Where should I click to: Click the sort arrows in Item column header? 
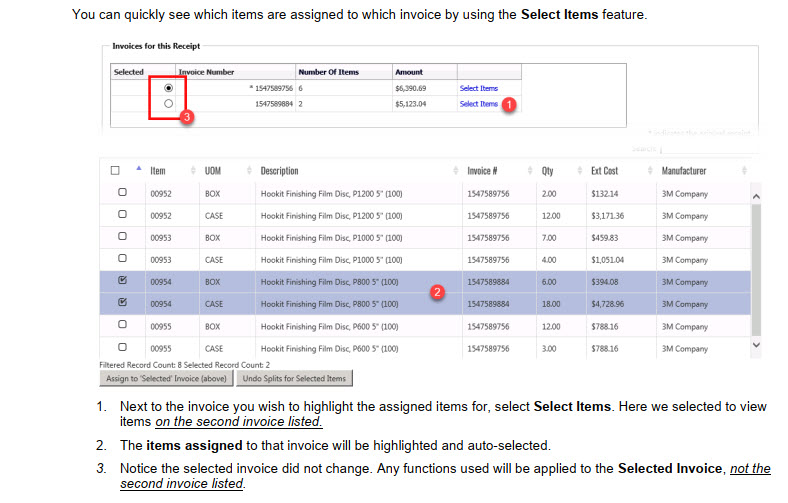pos(138,171)
